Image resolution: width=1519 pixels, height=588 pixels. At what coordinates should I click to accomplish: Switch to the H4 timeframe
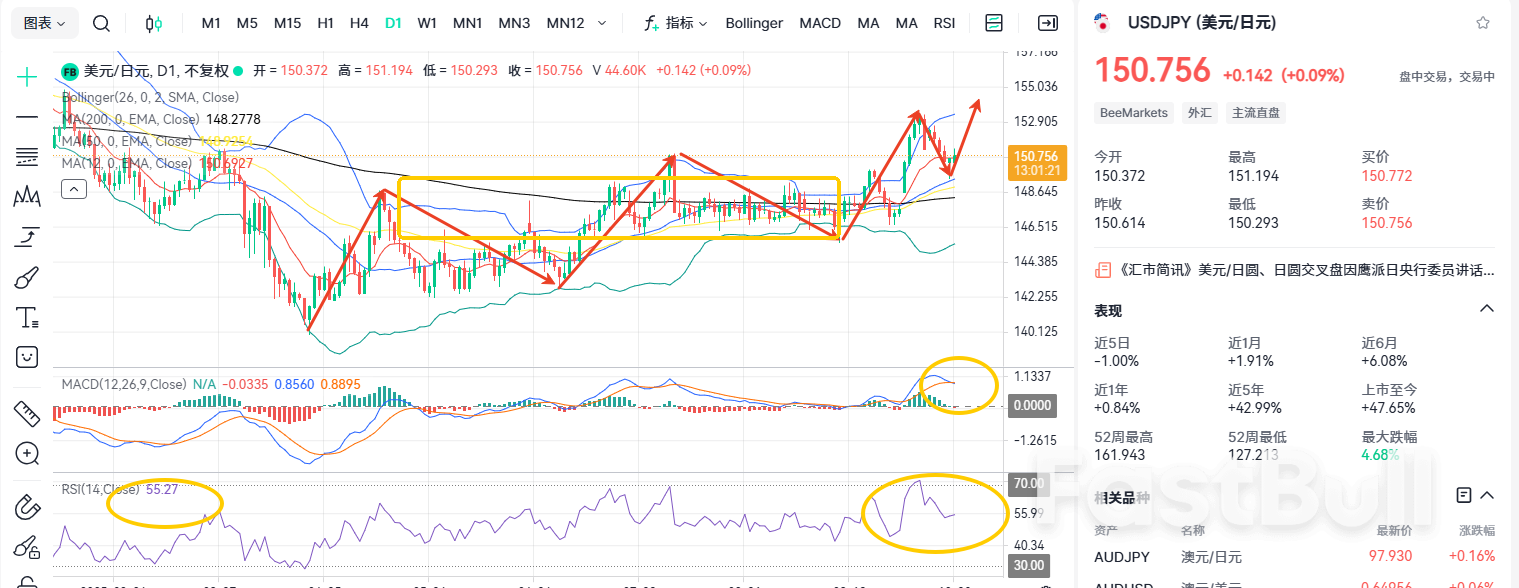point(359,23)
